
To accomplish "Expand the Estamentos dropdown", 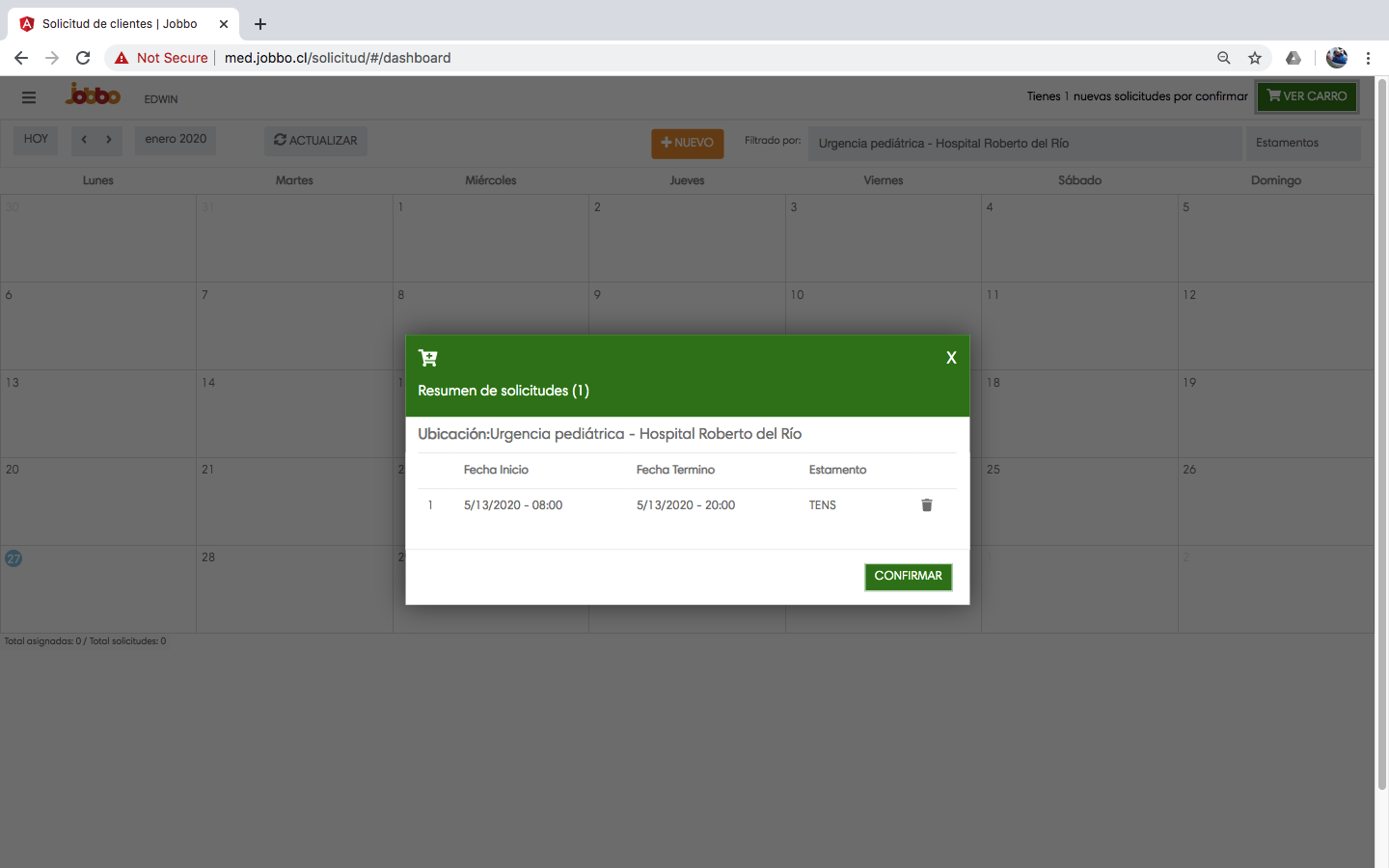I will tap(1302, 143).
